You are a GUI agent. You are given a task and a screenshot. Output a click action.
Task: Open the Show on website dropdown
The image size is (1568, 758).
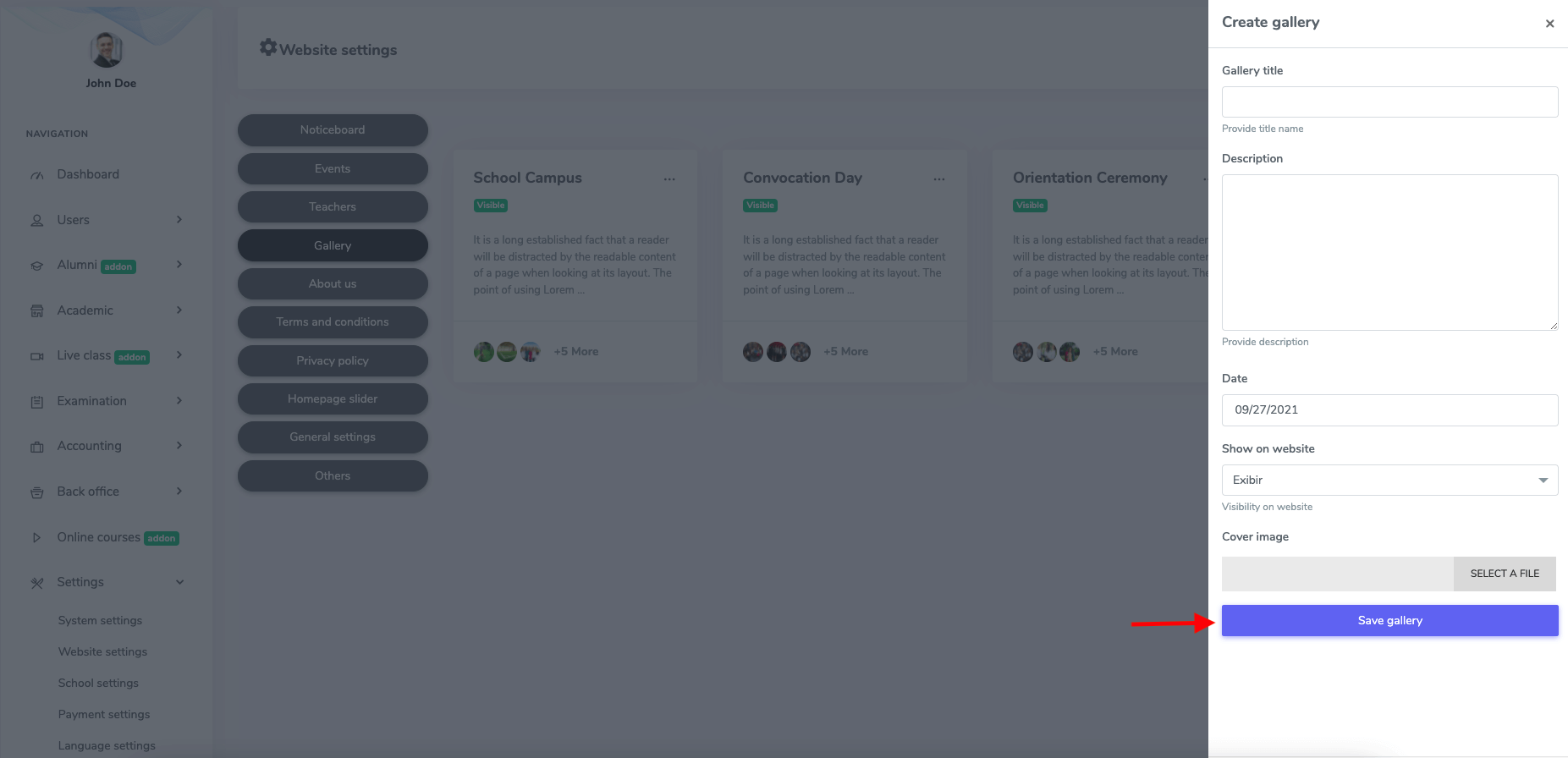tap(1389, 480)
